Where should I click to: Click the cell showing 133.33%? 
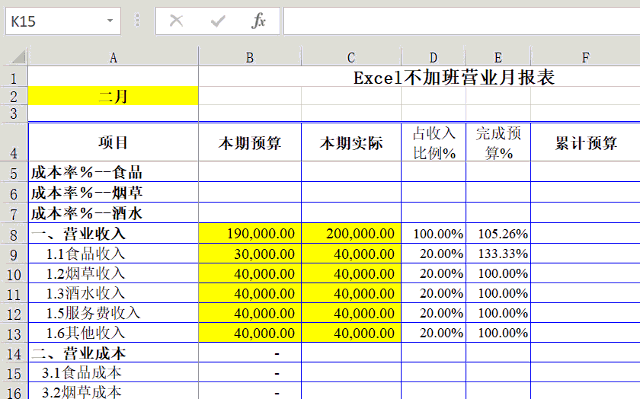pyautogui.click(x=498, y=254)
